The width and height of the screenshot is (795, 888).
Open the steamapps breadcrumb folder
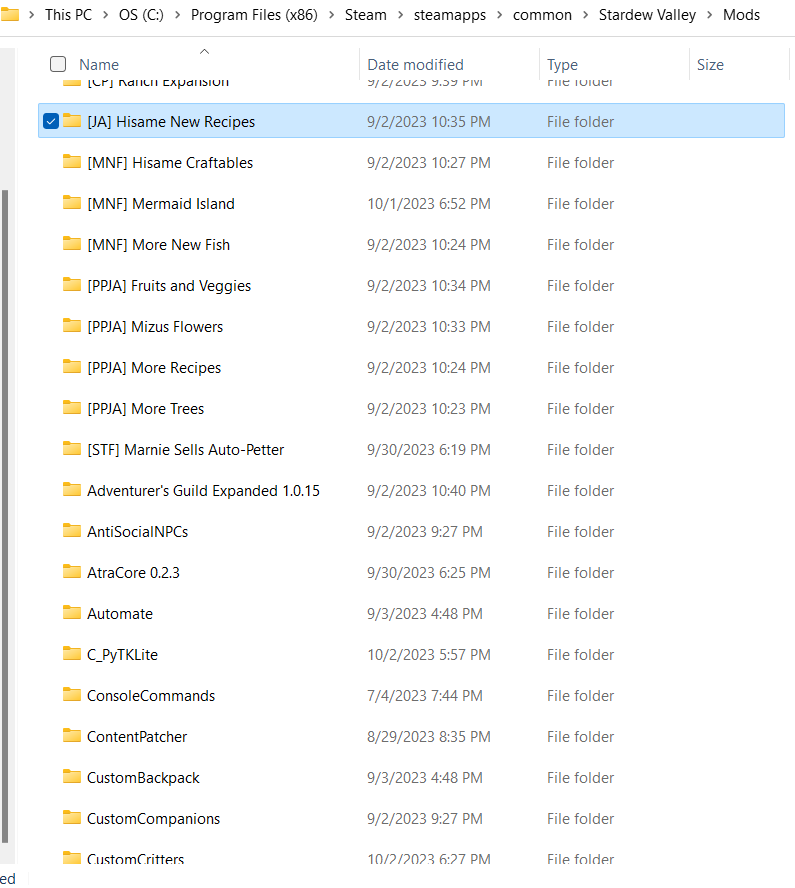[x=450, y=15]
